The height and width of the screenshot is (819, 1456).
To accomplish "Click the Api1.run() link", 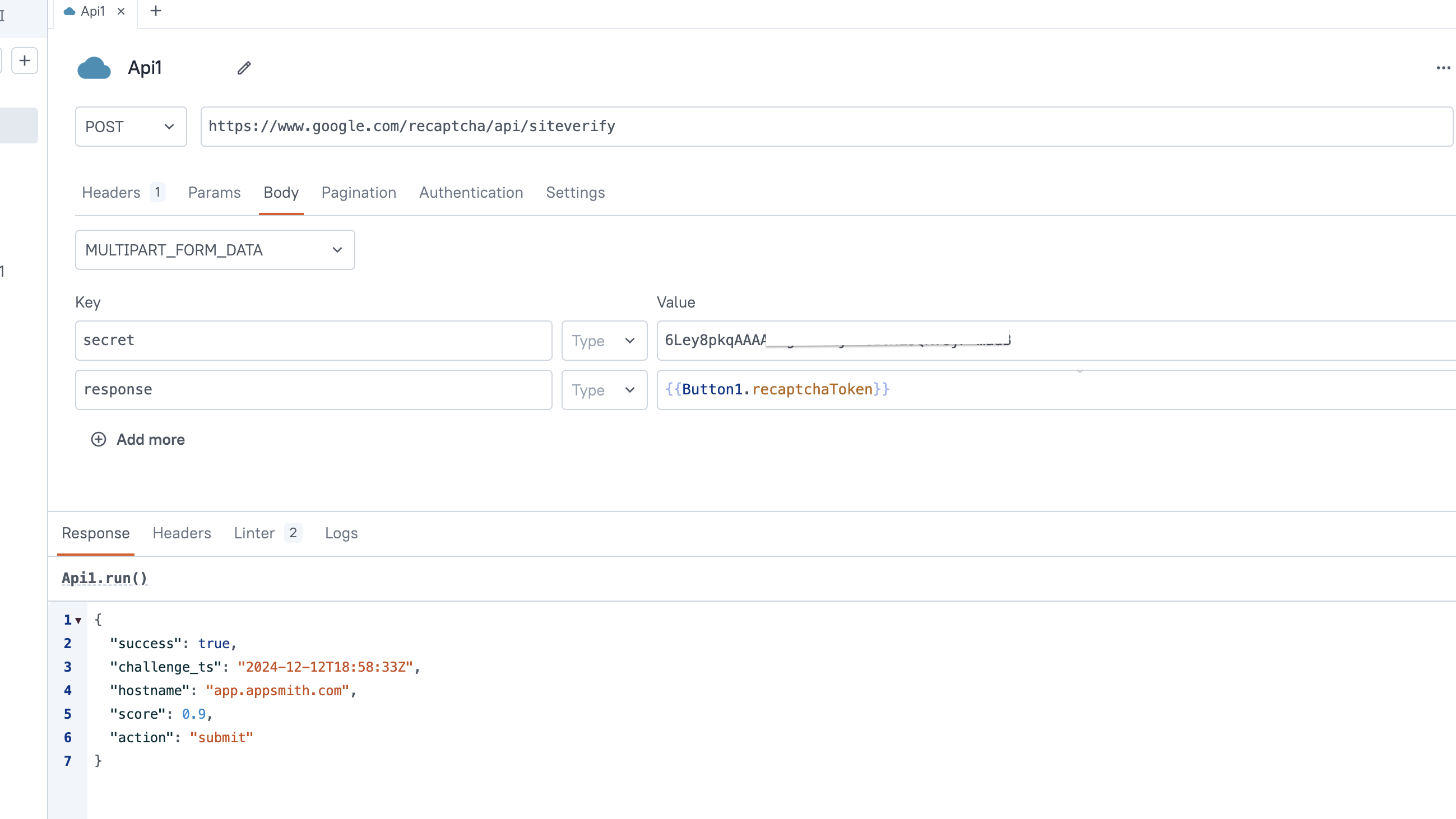I will 104,578.
